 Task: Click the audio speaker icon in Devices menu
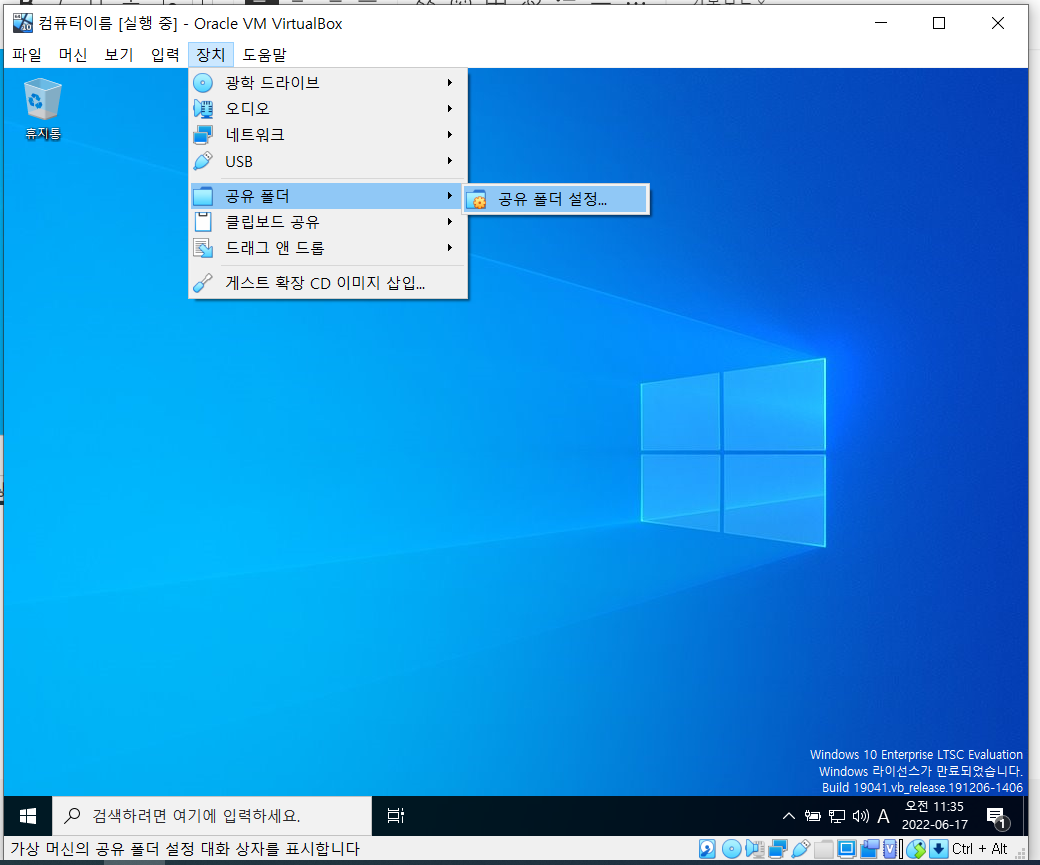(x=203, y=109)
